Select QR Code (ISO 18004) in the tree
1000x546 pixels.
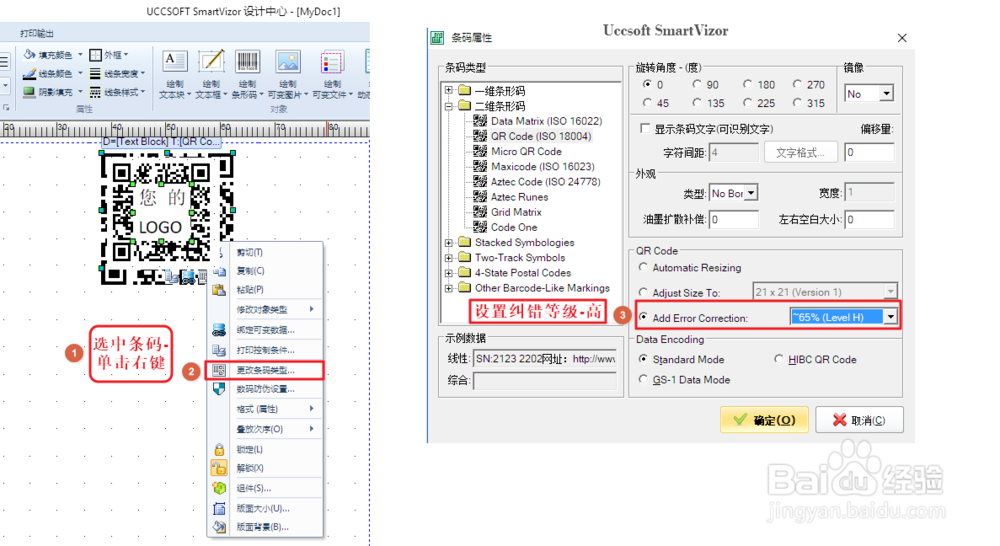[x=541, y=136]
